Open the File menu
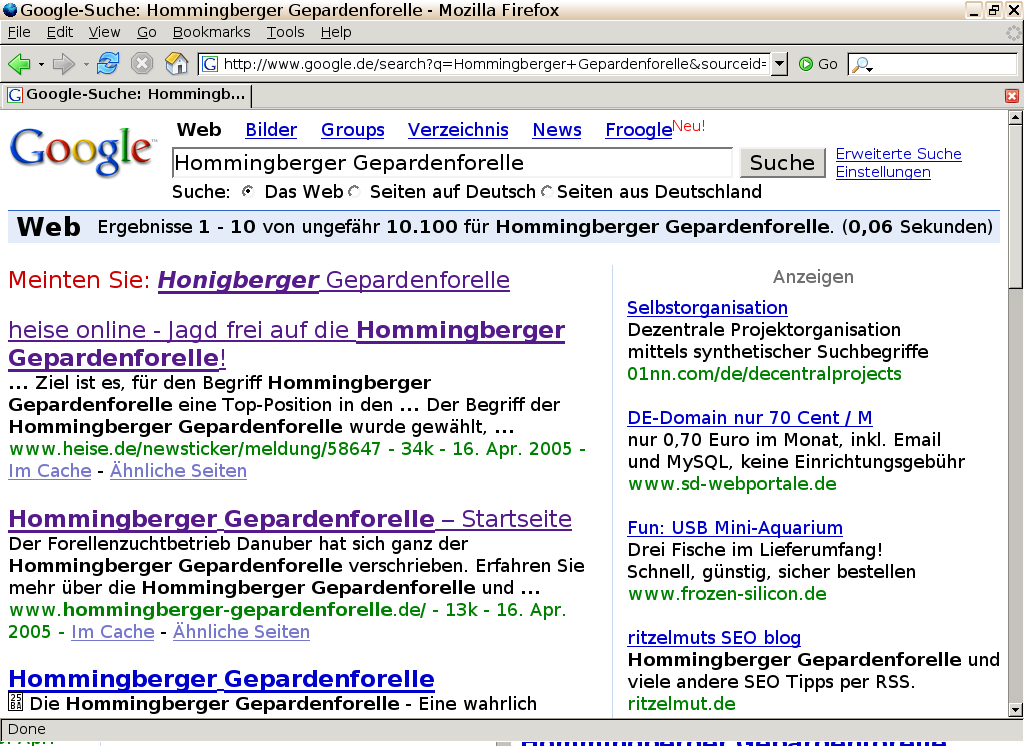Screen dimensions: 1024x746 [x=19, y=32]
